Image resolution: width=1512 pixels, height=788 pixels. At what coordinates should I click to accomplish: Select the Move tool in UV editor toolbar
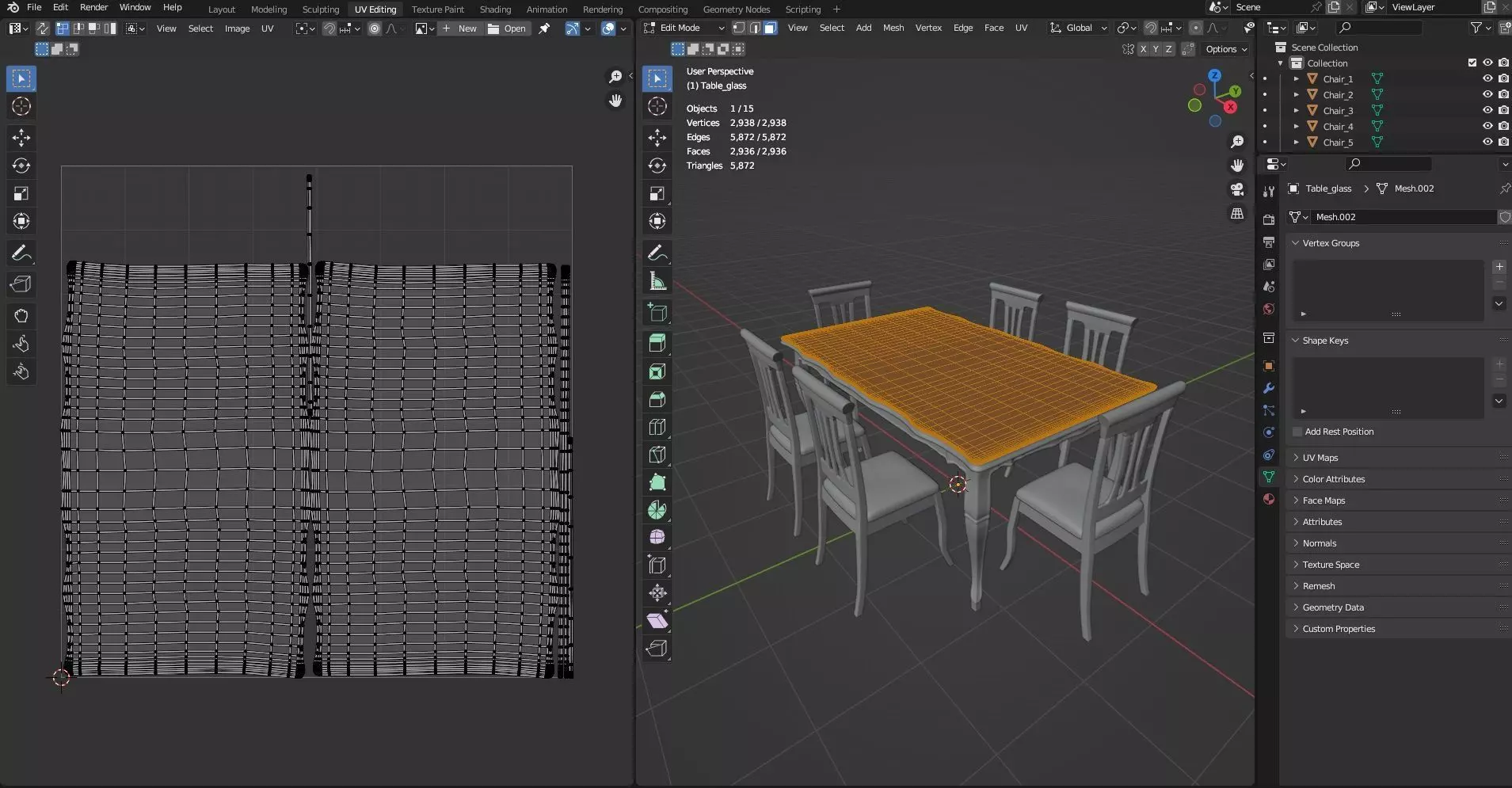click(21, 138)
